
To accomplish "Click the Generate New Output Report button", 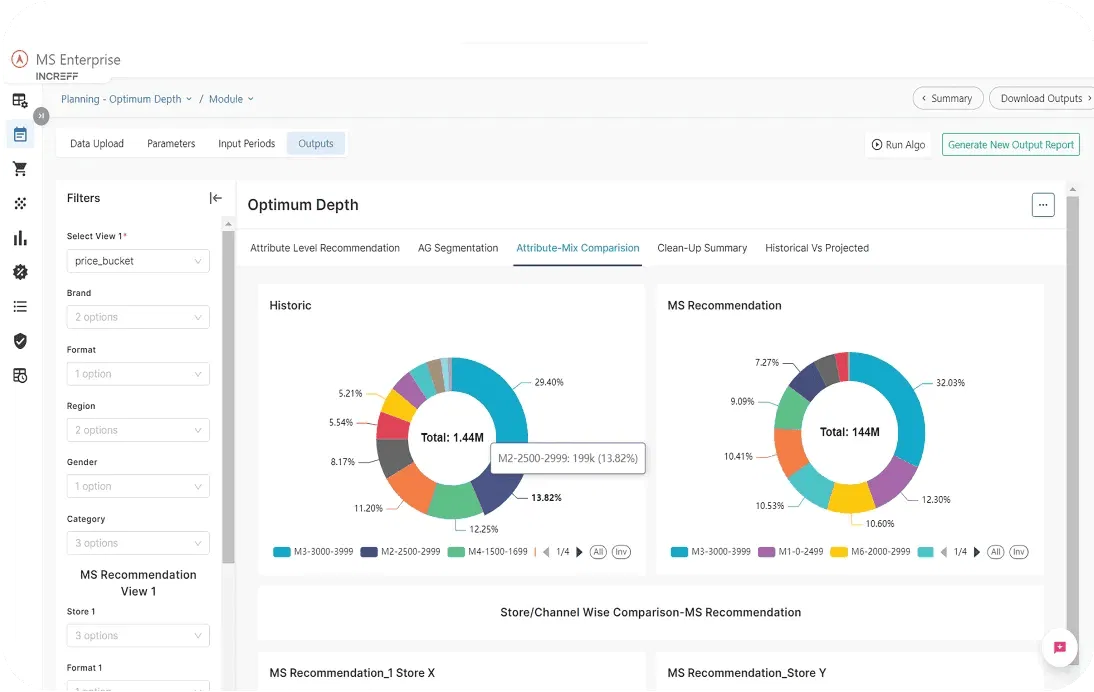I will [1010, 145].
